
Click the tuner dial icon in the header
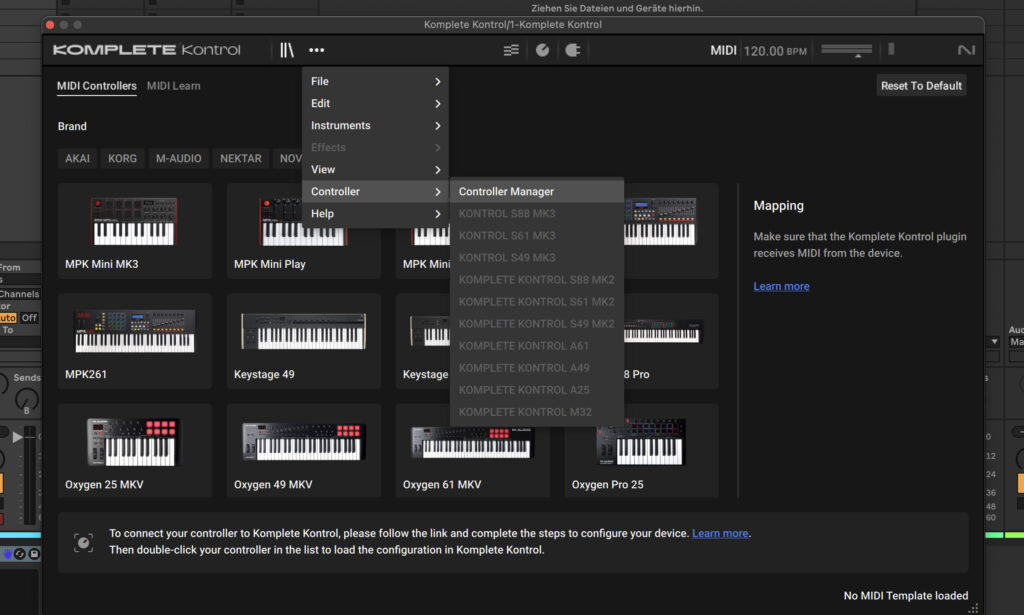point(542,50)
